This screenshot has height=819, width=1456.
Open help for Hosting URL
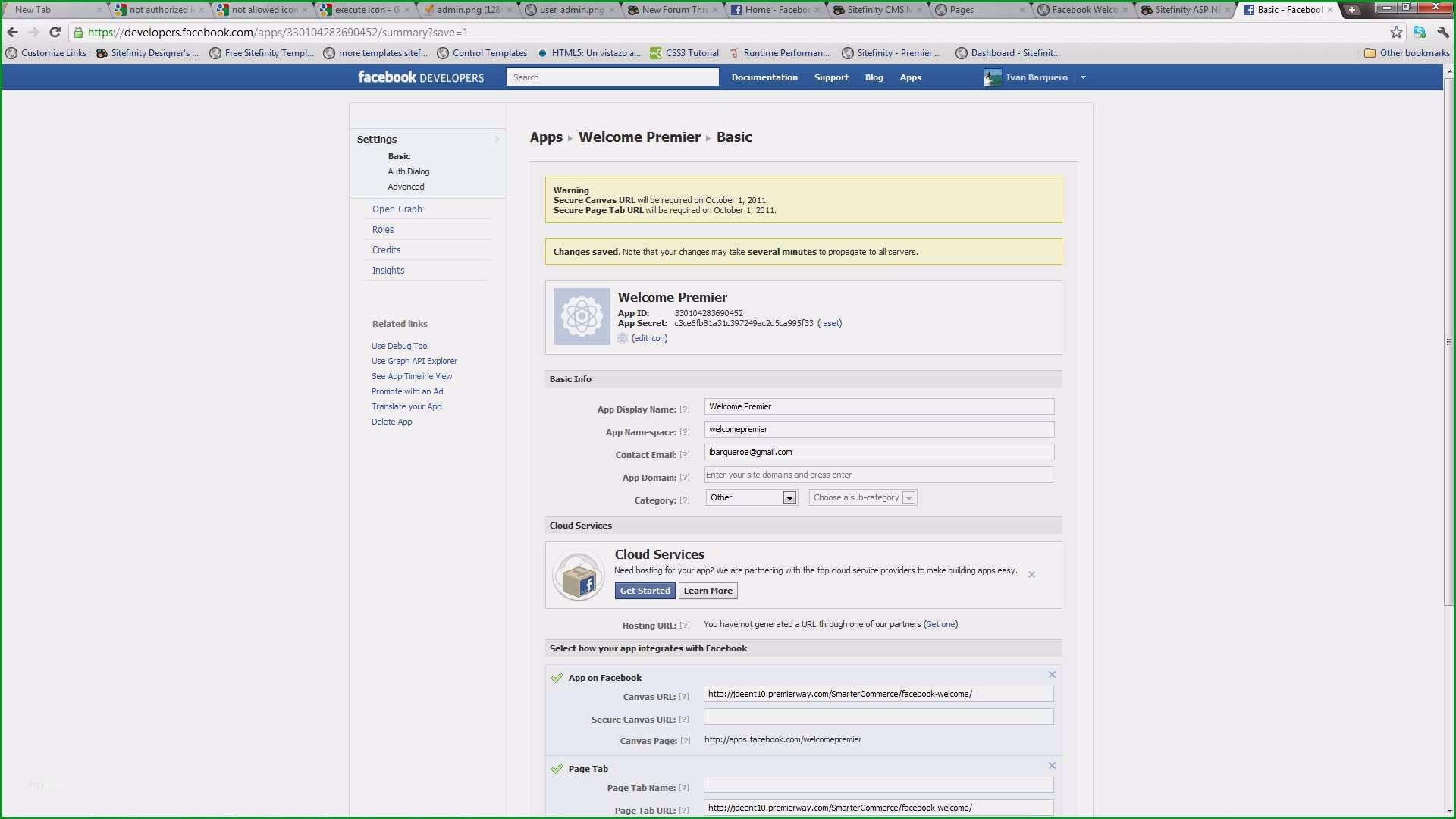pos(685,625)
